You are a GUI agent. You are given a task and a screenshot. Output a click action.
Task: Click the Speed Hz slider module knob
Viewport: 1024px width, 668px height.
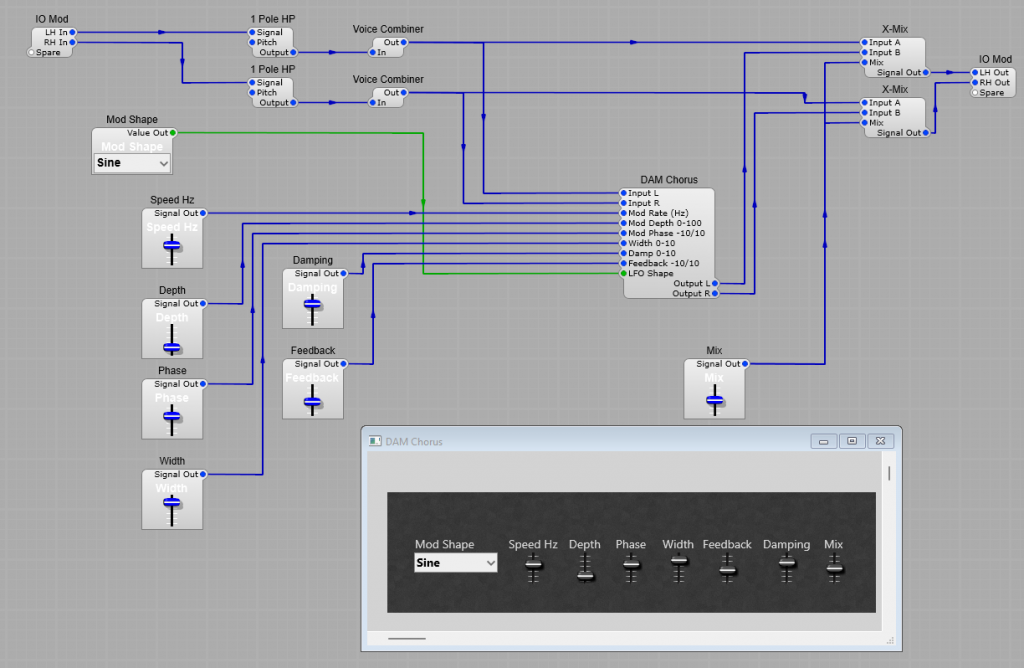172,245
